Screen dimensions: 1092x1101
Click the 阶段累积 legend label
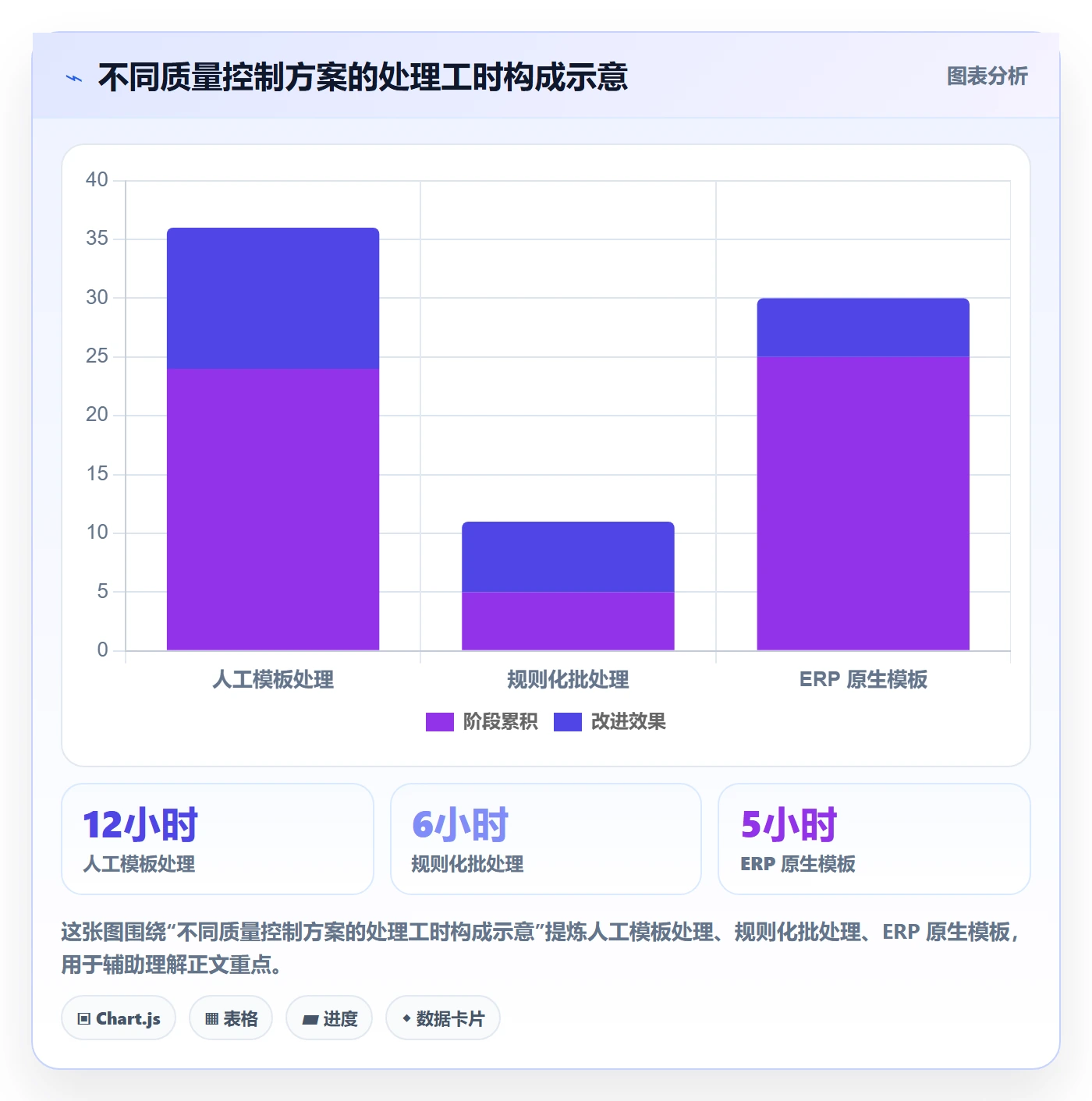tap(500, 722)
